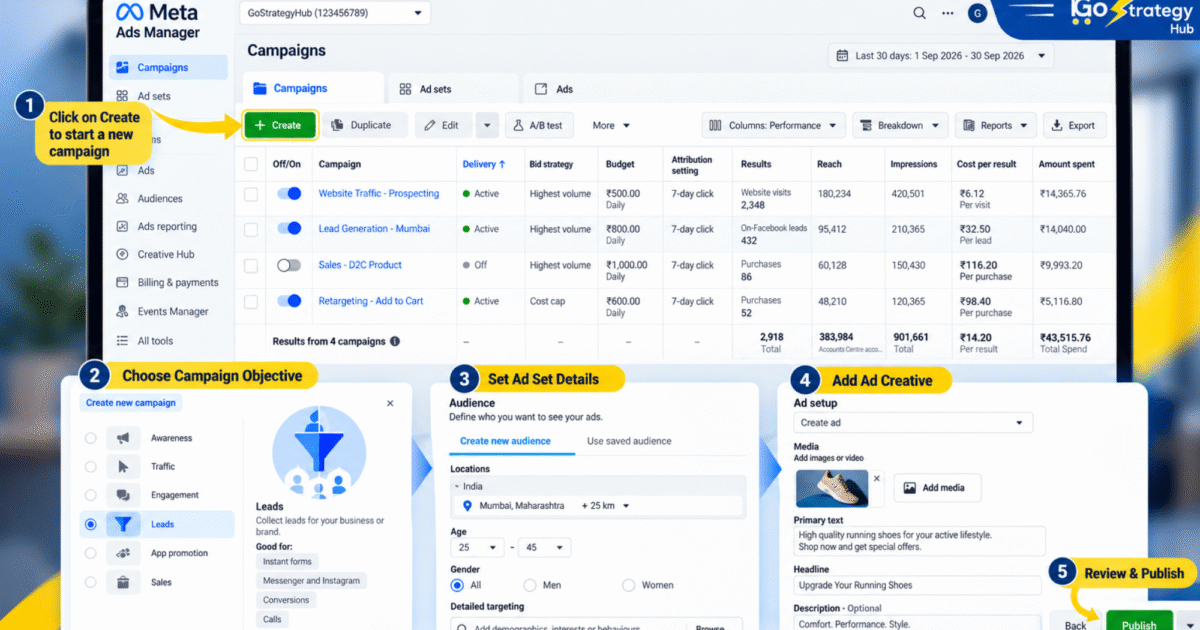Viewport: 1200px width, 630px height.
Task: Open the Lead Generation - Mumbai campaign link
Action: pos(374,229)
